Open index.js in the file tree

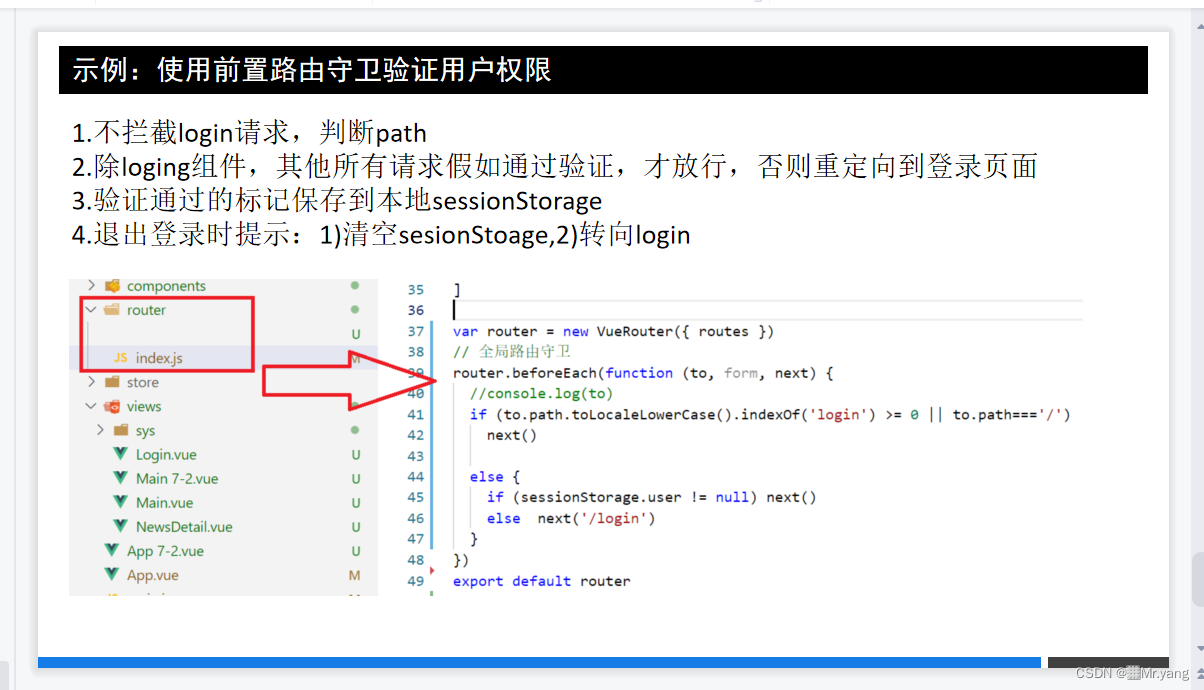[x=159, y=358]
